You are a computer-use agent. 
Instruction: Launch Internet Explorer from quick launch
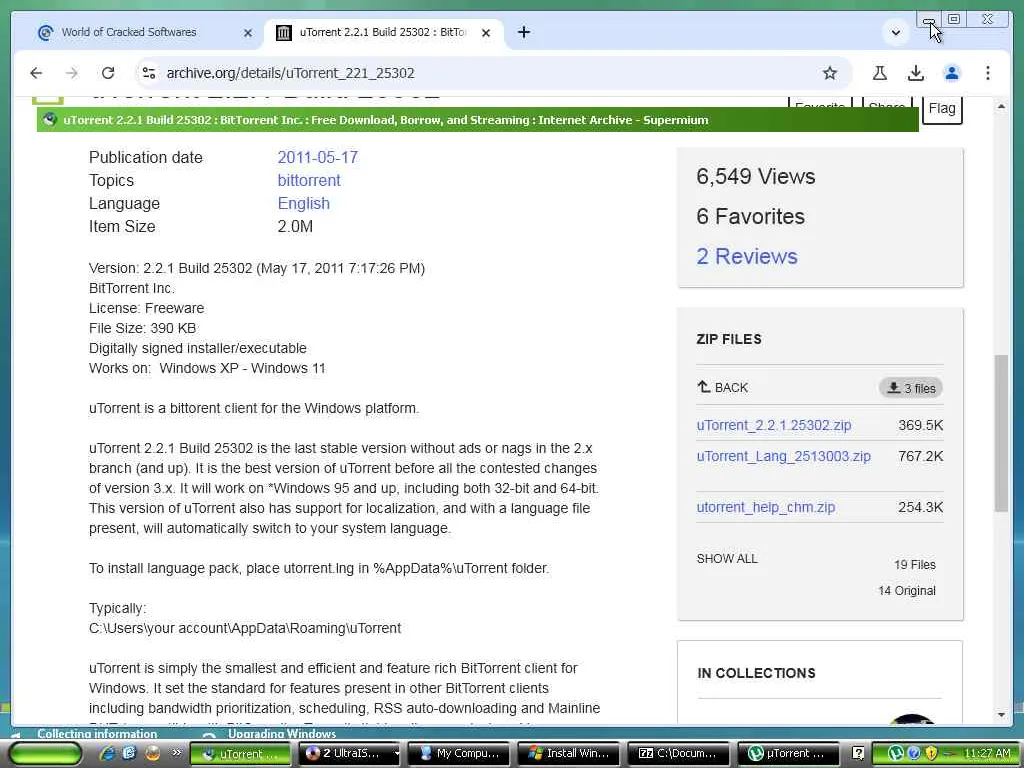[x=107, y=753]
